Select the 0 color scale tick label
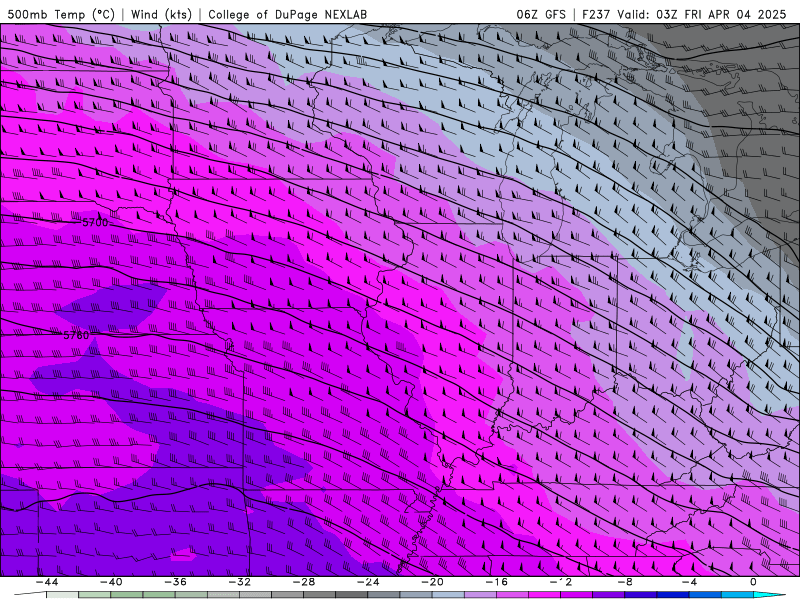 pyautogui.click(x=753, y=582)
